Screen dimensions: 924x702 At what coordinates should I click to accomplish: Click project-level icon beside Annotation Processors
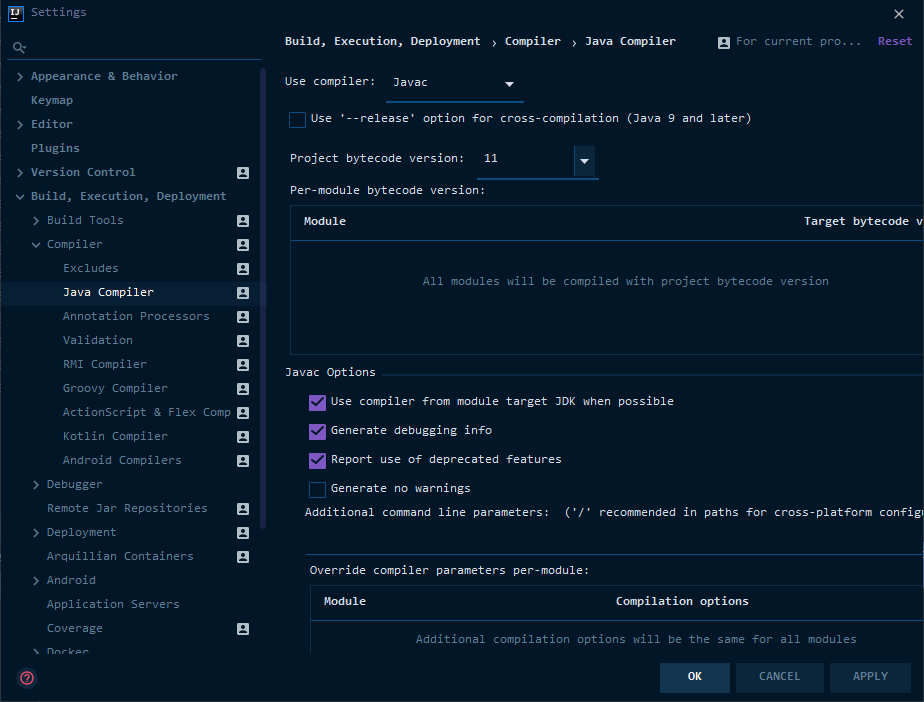243,317
